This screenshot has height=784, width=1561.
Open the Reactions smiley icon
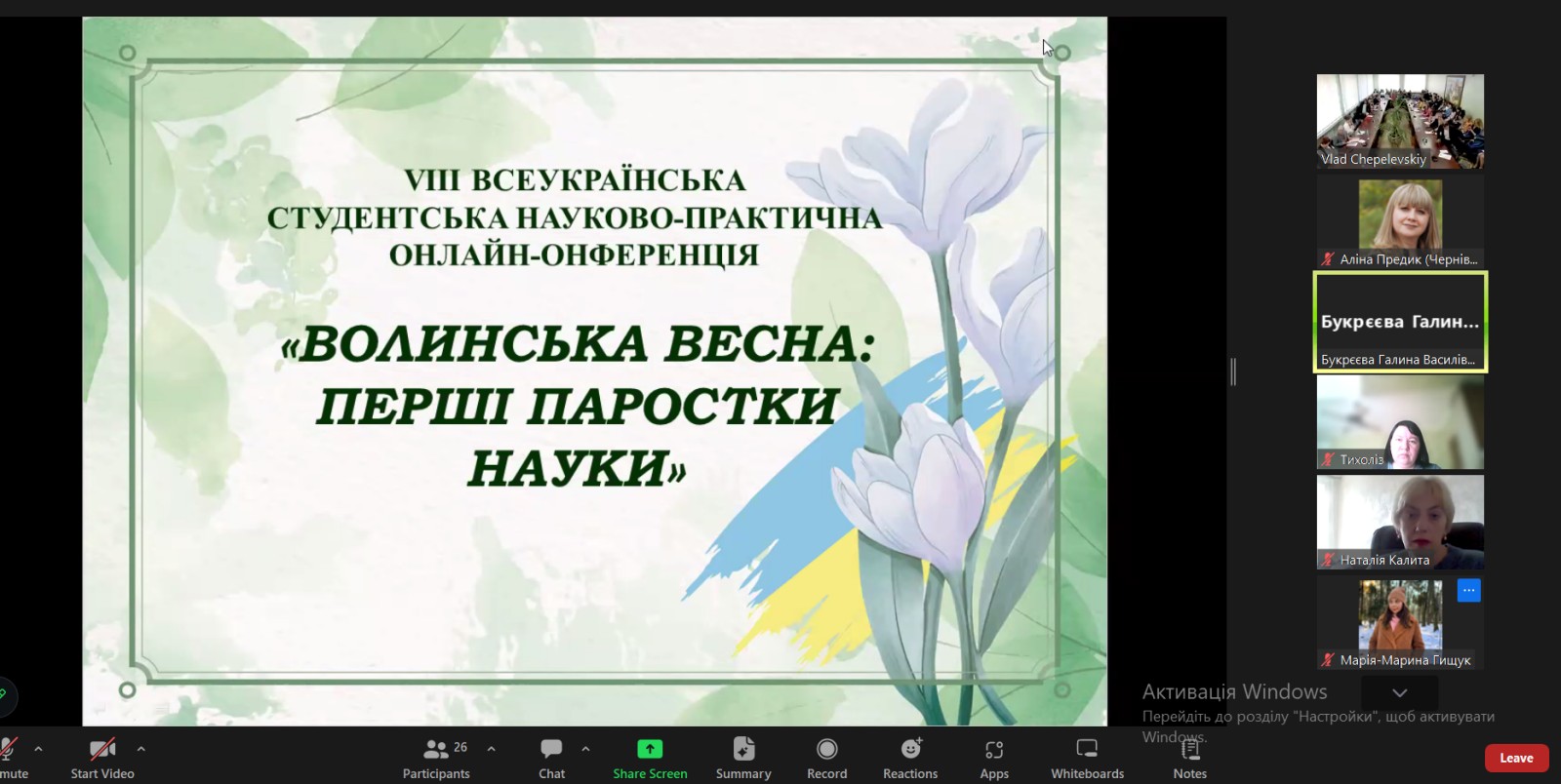click(911, 749)
